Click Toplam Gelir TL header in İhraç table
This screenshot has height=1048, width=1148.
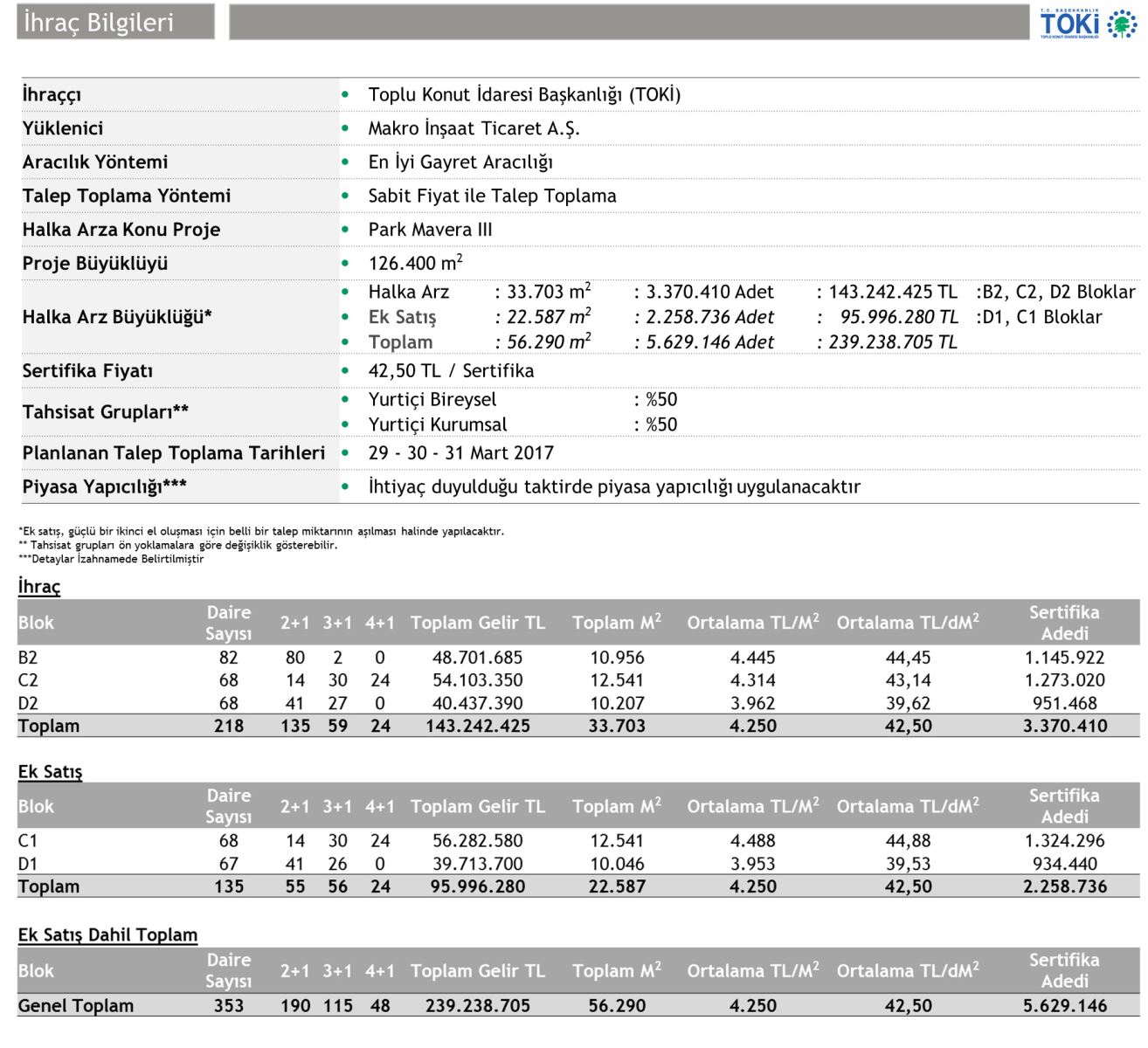(x=477, y=623)
